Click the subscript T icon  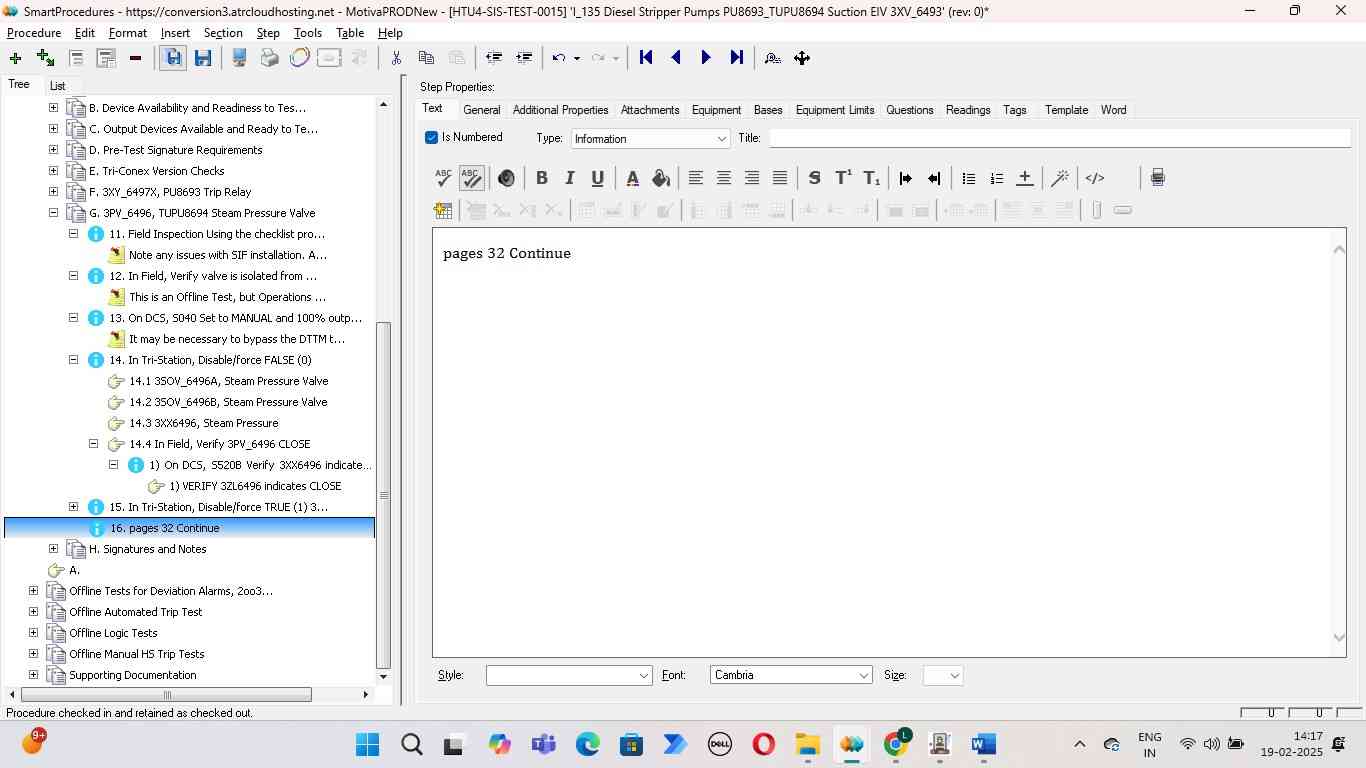tap(871, 178)
